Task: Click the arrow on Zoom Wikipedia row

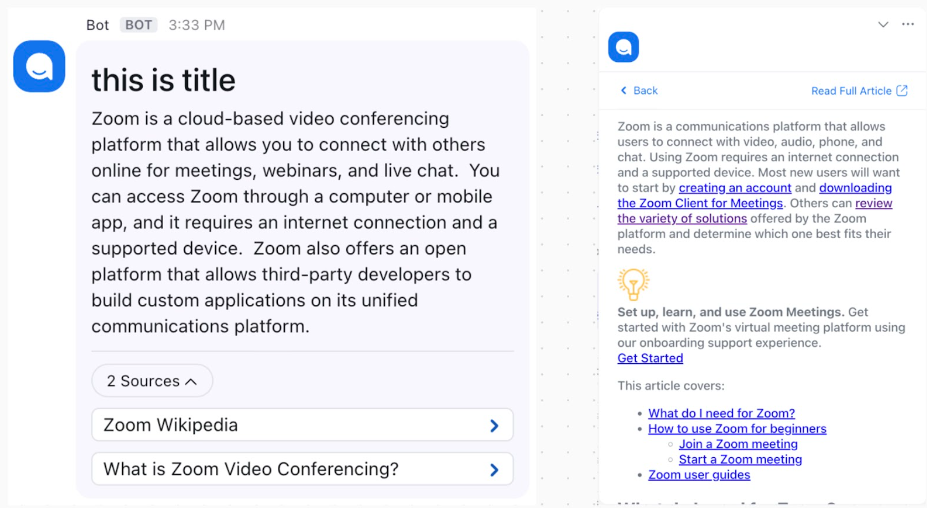Action: (494, 425)
